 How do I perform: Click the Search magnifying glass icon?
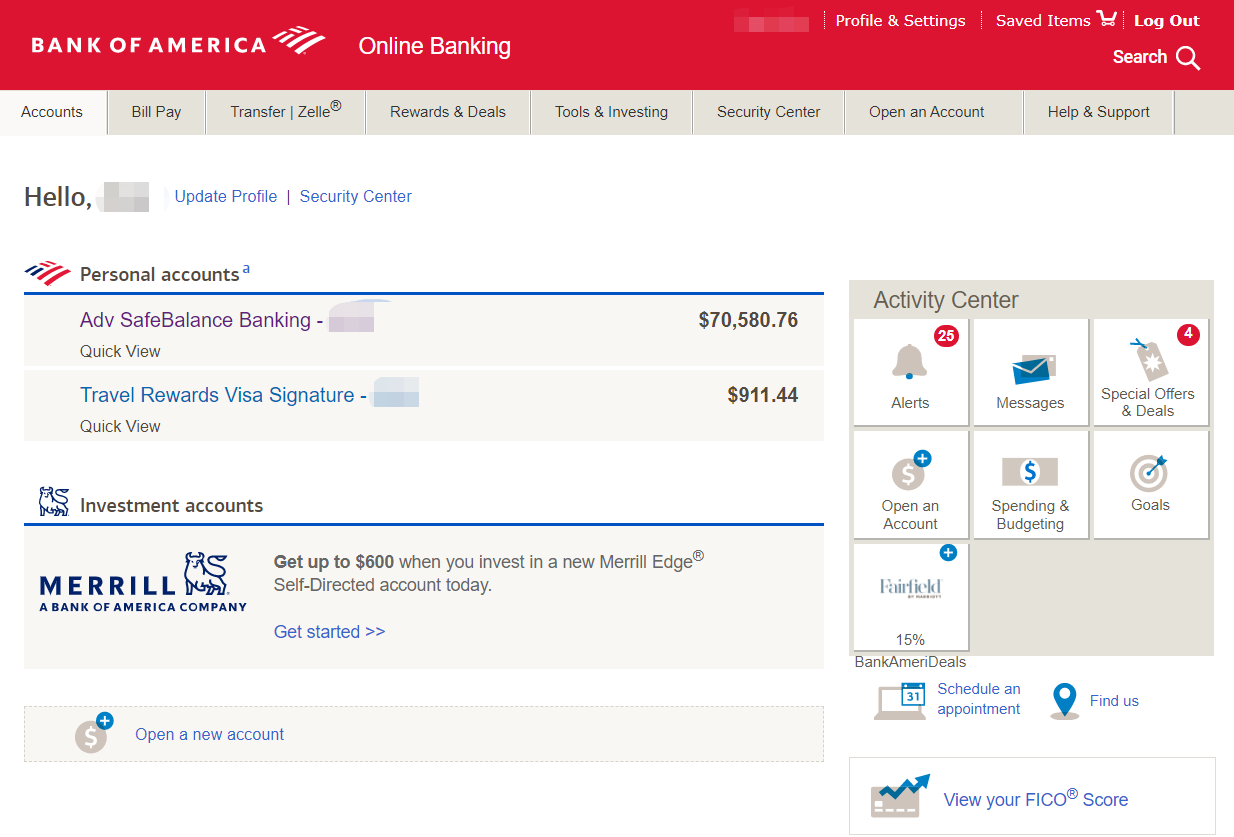pyautogui.click(x=1188, y=58)
